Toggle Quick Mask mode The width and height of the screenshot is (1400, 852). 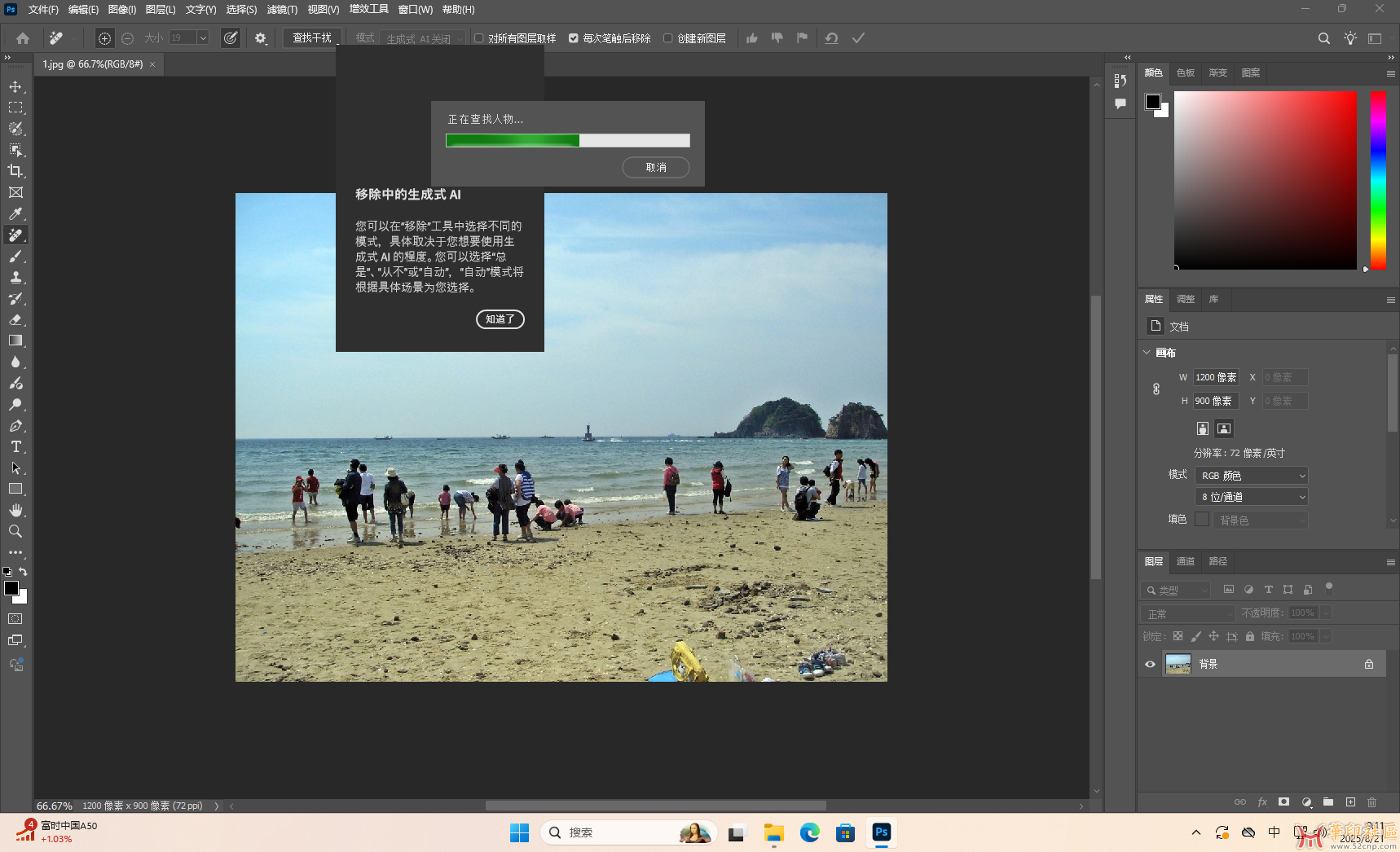tap(15, 619)
